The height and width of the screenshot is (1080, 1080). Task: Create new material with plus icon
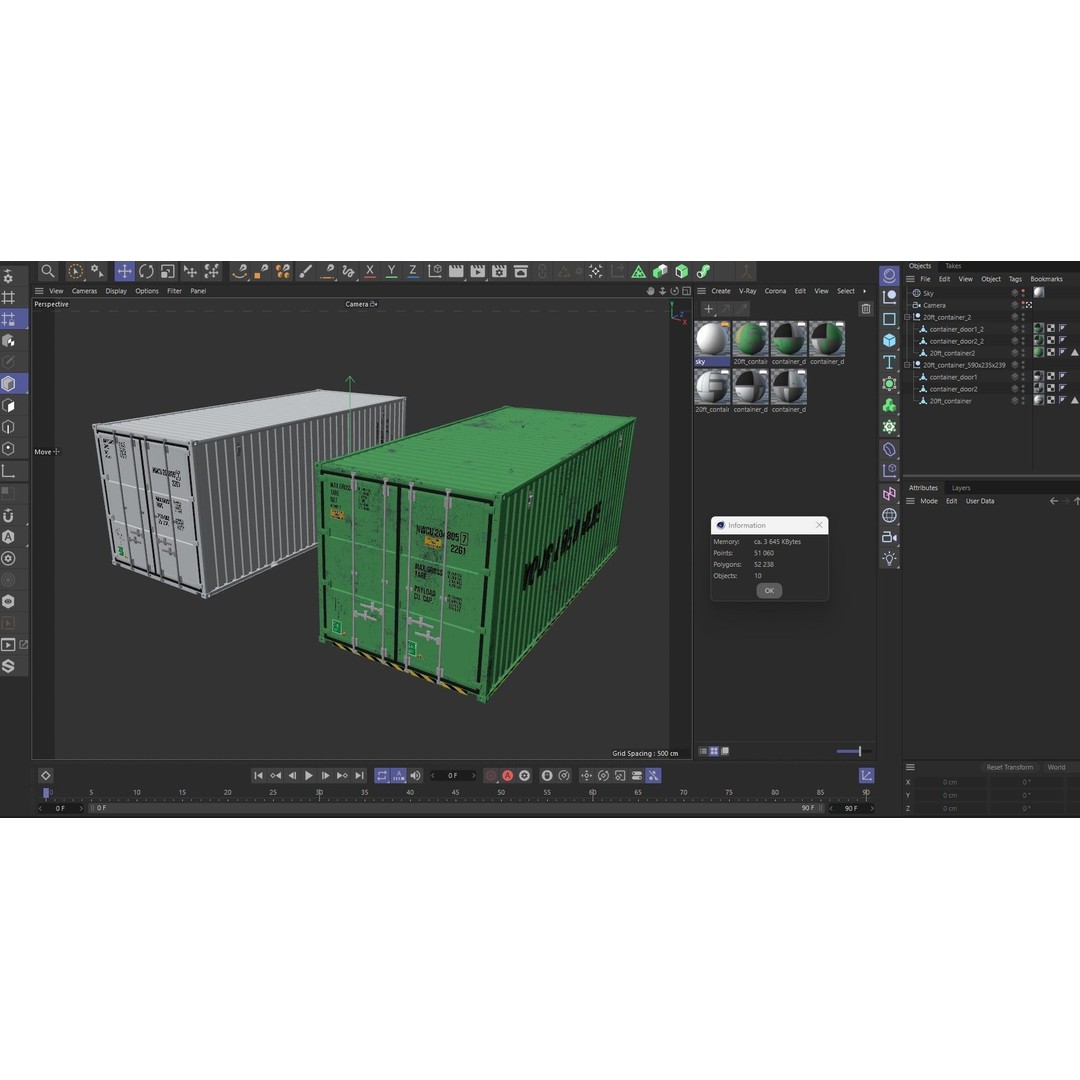click(x=708, y=309)
